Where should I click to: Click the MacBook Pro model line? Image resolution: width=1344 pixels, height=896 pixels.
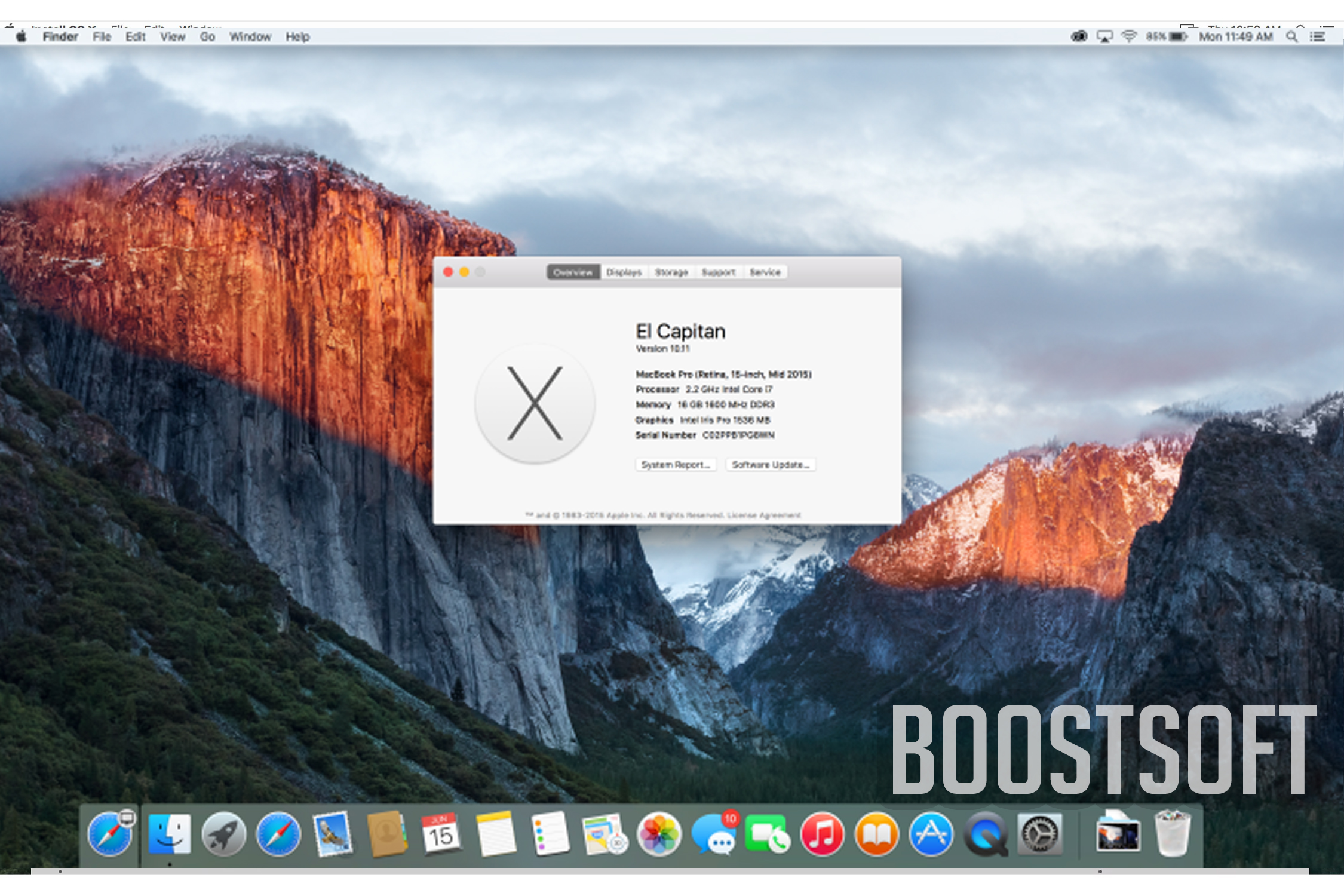[x=723, y=375]
